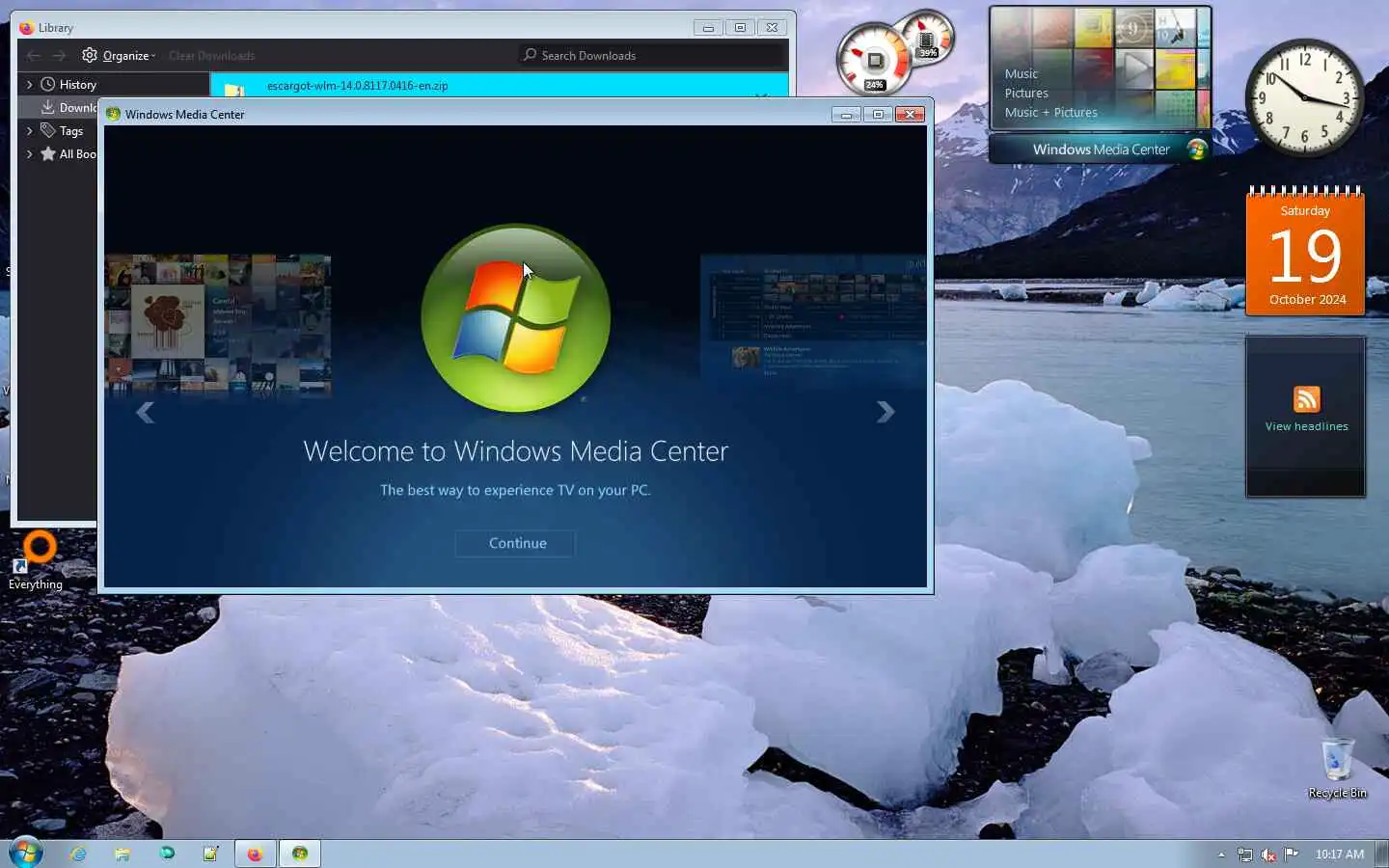The height and width of the screenshot is (868, 1389).
Task: Click the 10:17 AM taskbar clock
Action: coord(1339,854)
